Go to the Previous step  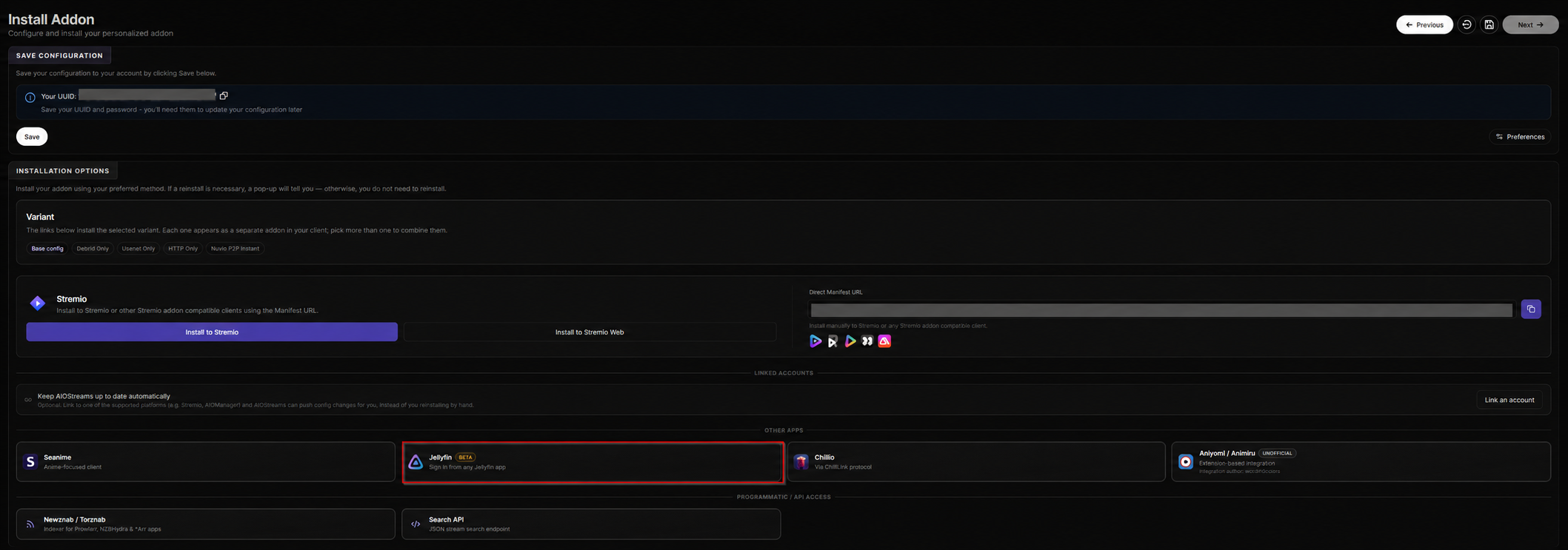coord(1424,24)
